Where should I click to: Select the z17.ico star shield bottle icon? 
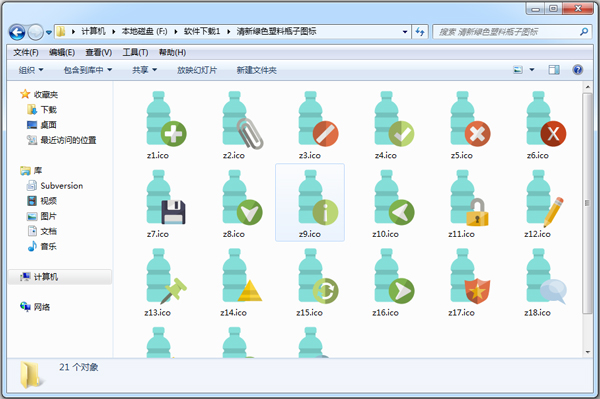click(x=470, y=276)
